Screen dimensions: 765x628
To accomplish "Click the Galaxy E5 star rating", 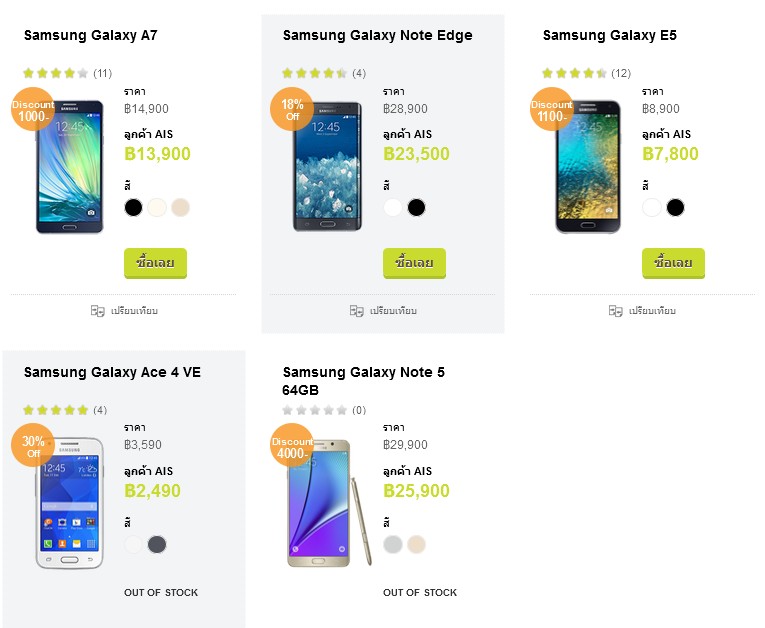I will click(574, 73).
